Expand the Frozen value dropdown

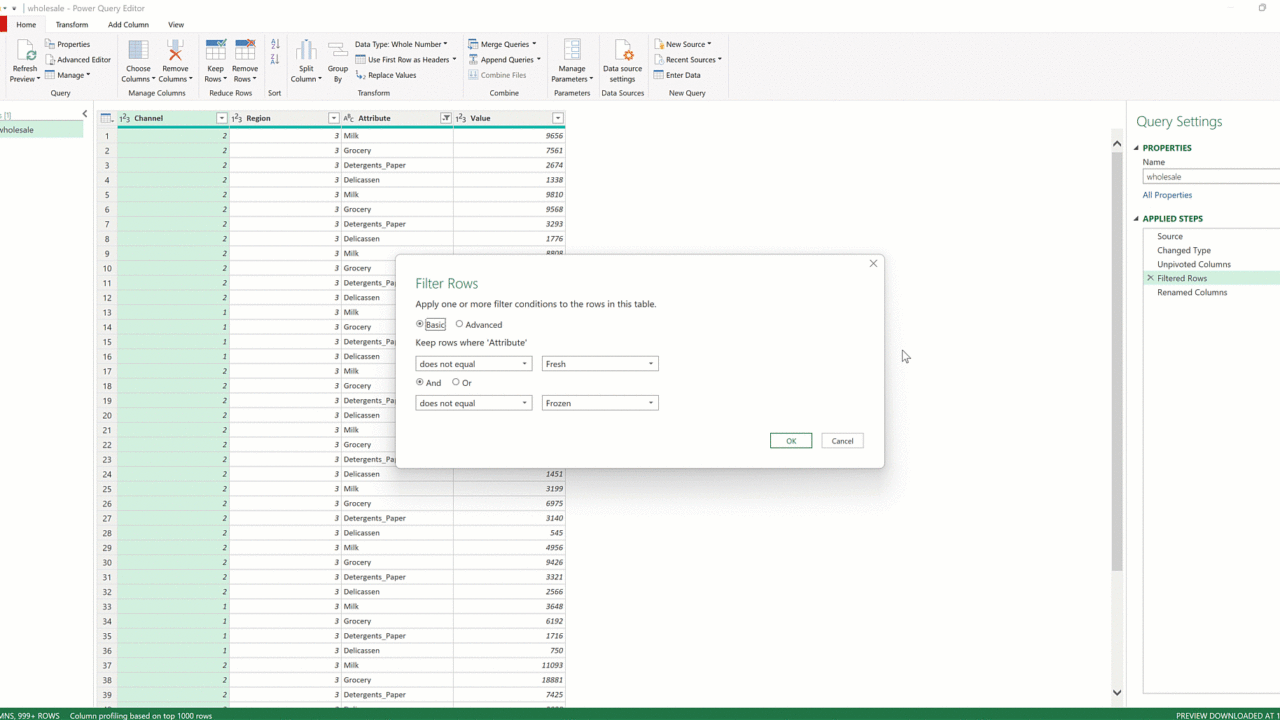point(600,403)
